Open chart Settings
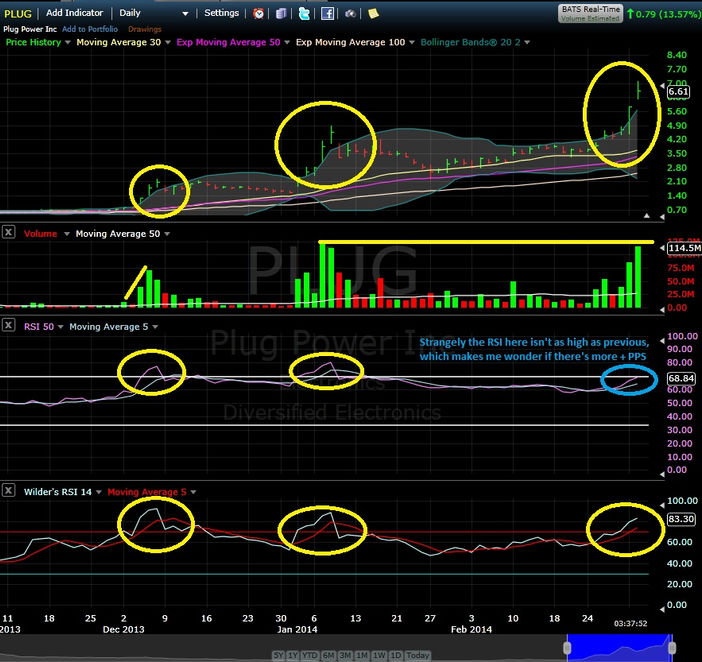 click(222, 13)
